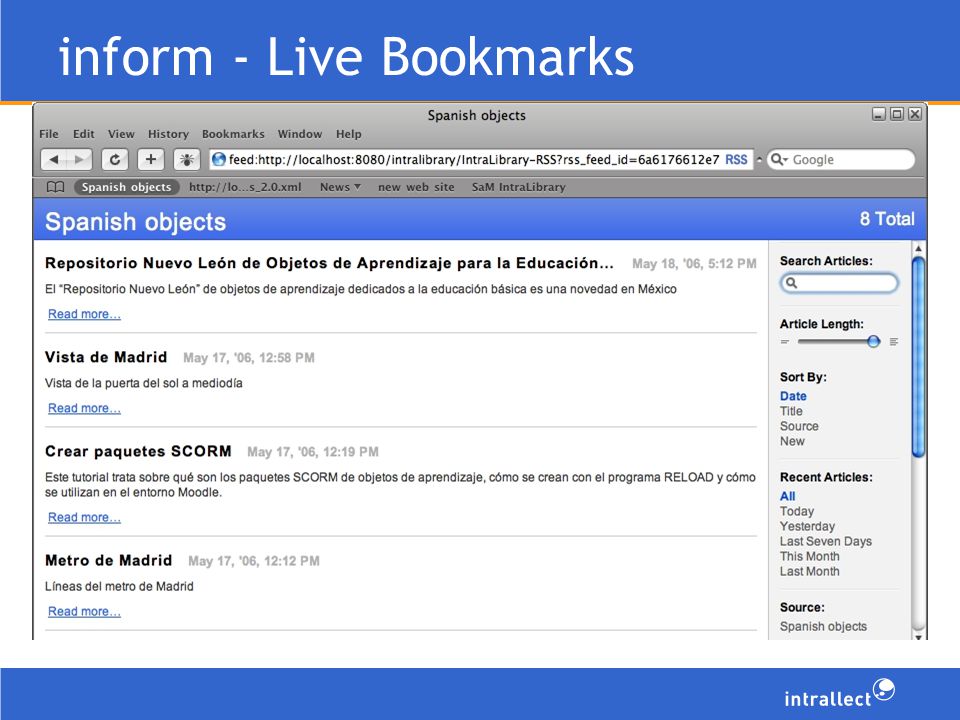Viewport: 960px width, 720px height.
Task: Open the Bookmarks menu
Action: click(233, 134)
